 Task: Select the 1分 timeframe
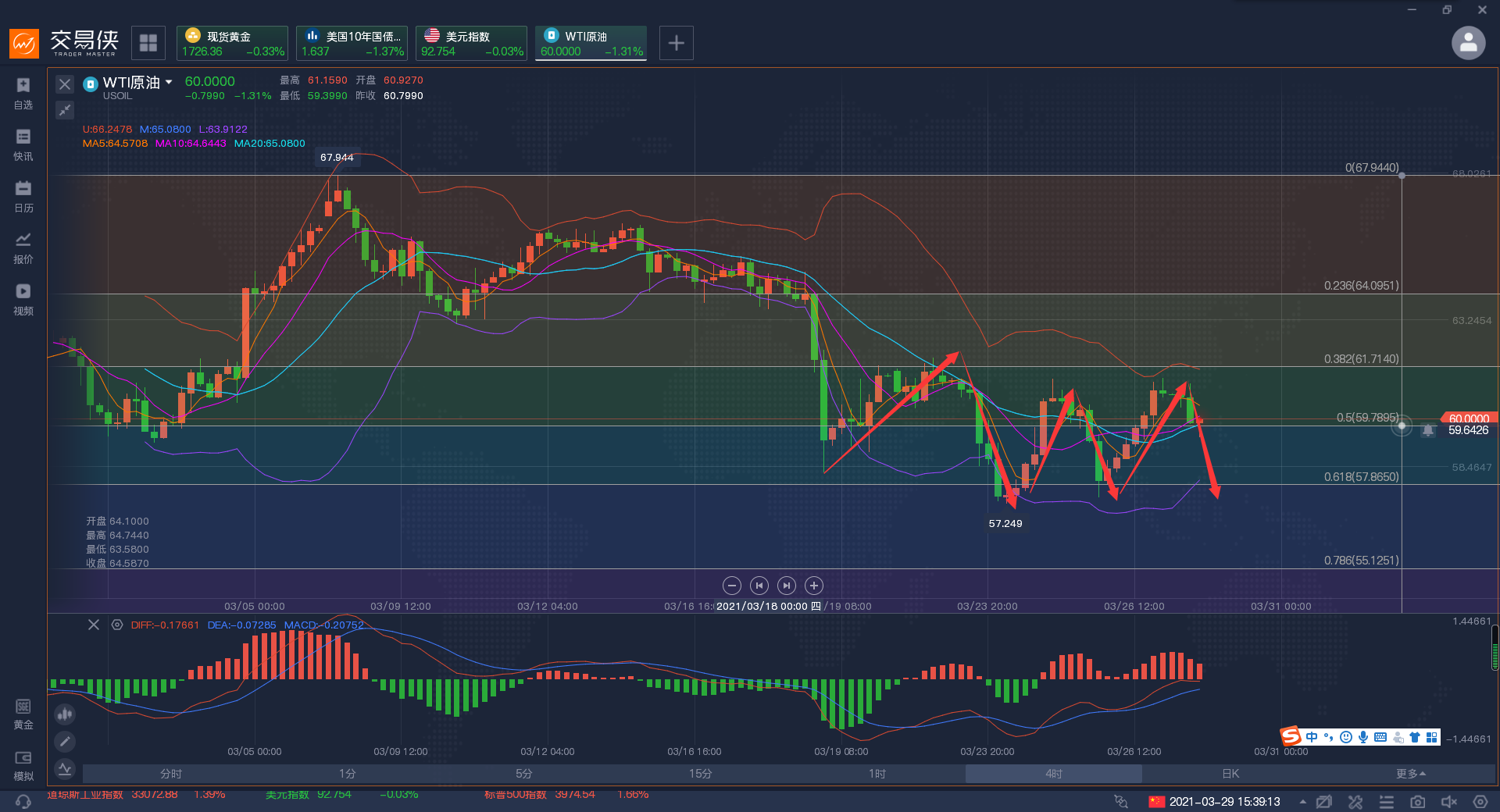(x=348, y=774)
